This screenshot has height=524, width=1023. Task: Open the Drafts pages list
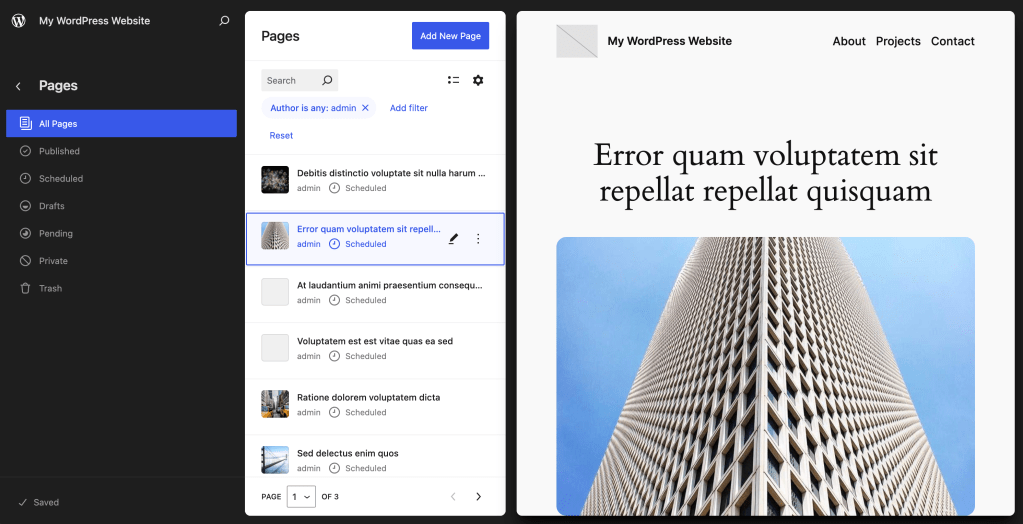(x=51, y=206)
